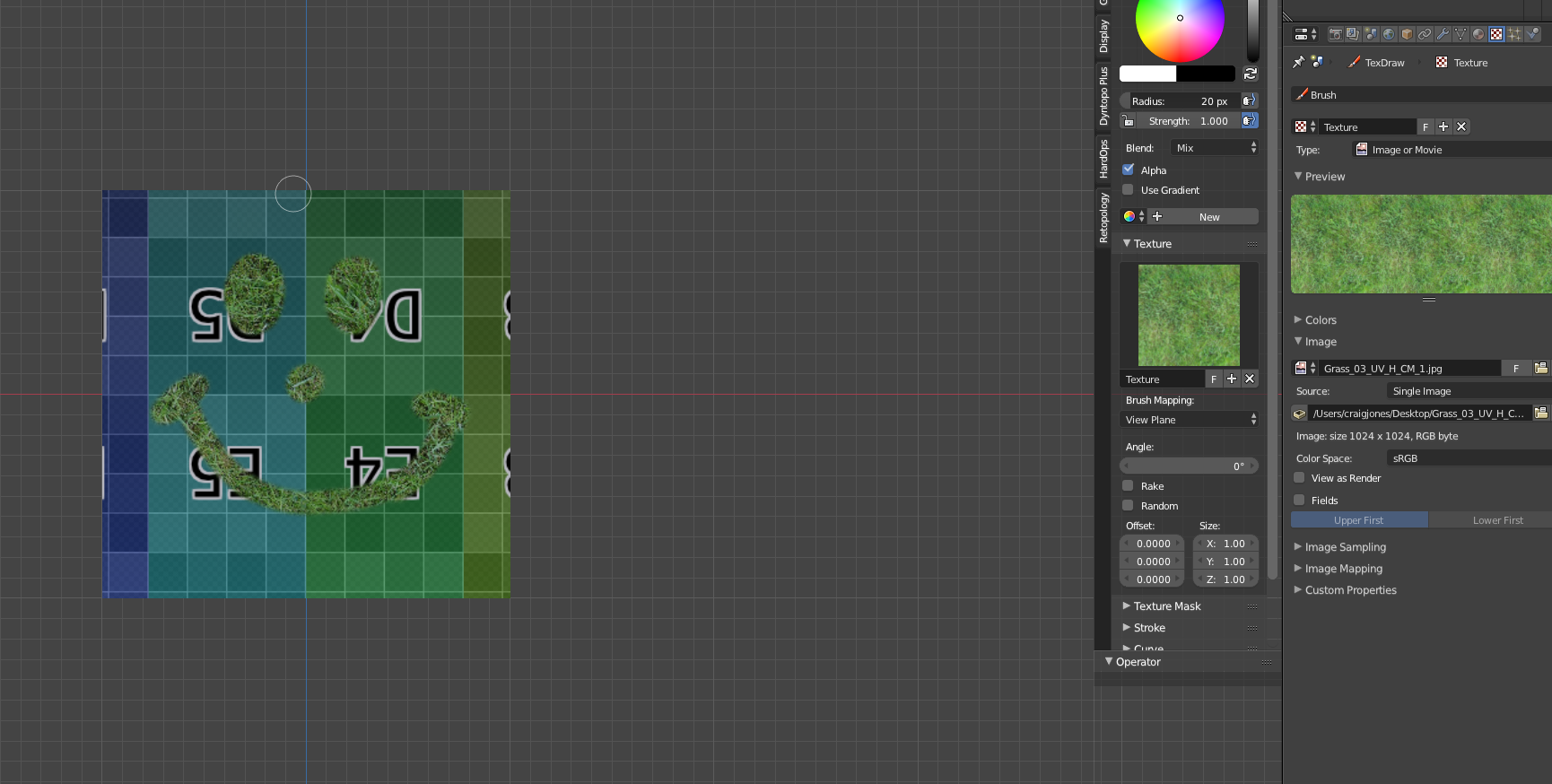Adjust the brush Radius slider
The height and width of the screenshot is (784, 1552).
1180,100
